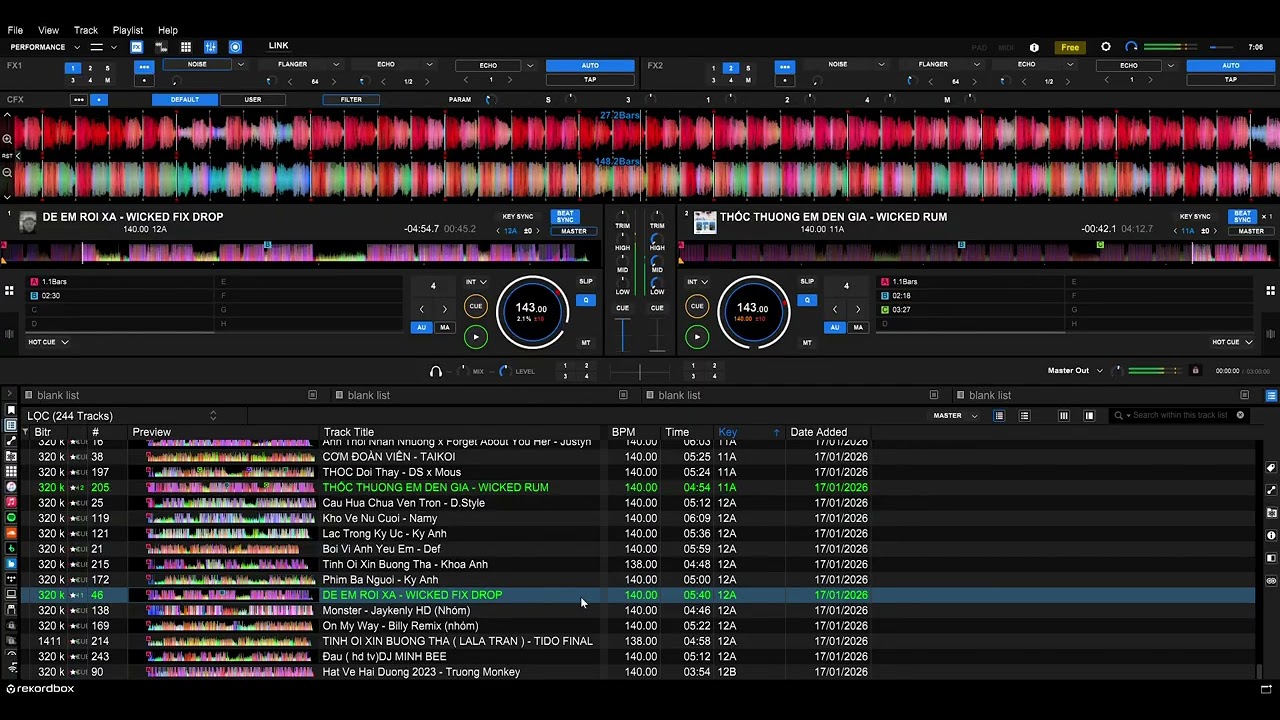
Task: Click the deck 1 artwork thumbnail
Action: (28, 222)
